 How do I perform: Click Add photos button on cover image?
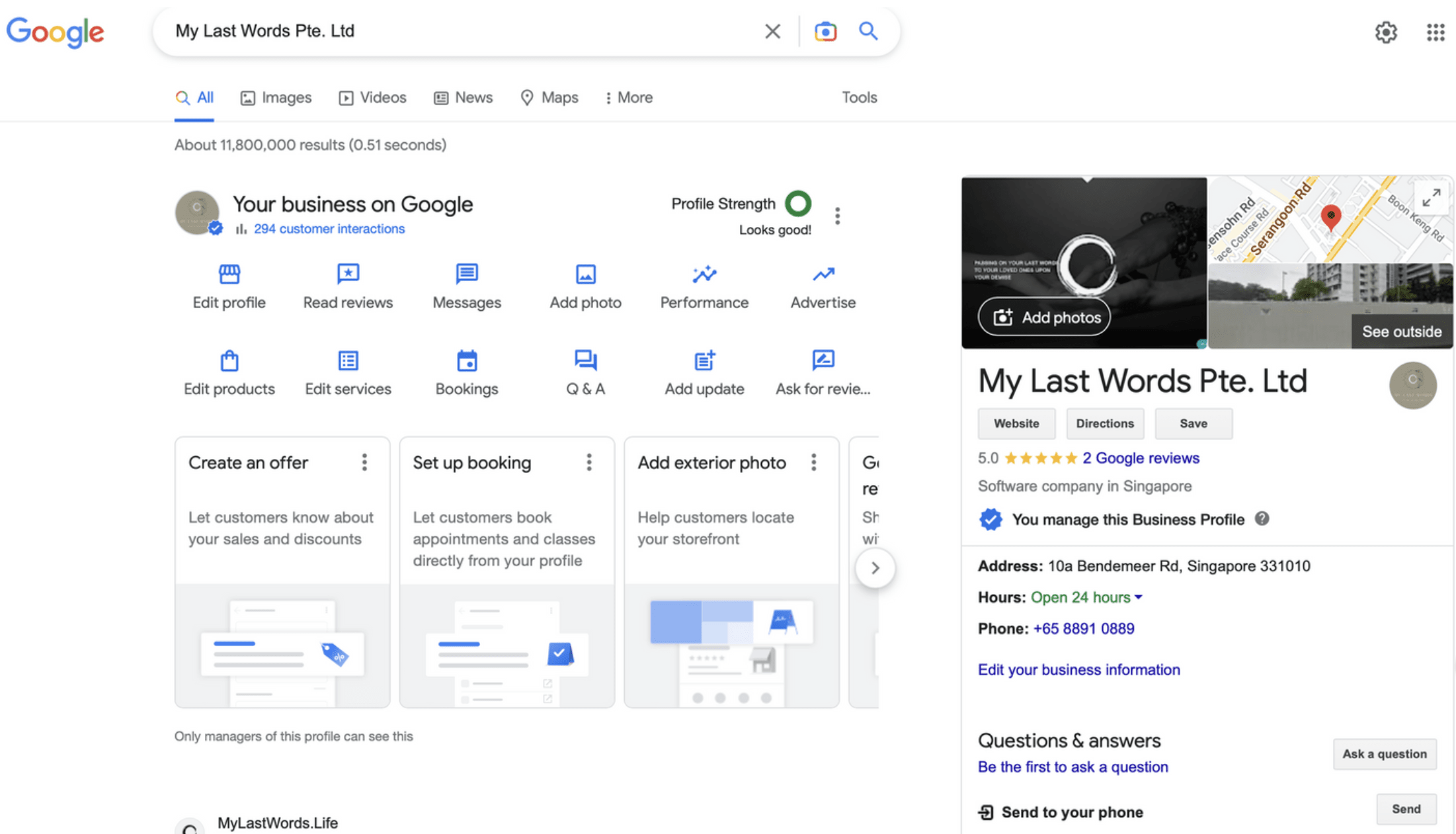[1044, 317]
